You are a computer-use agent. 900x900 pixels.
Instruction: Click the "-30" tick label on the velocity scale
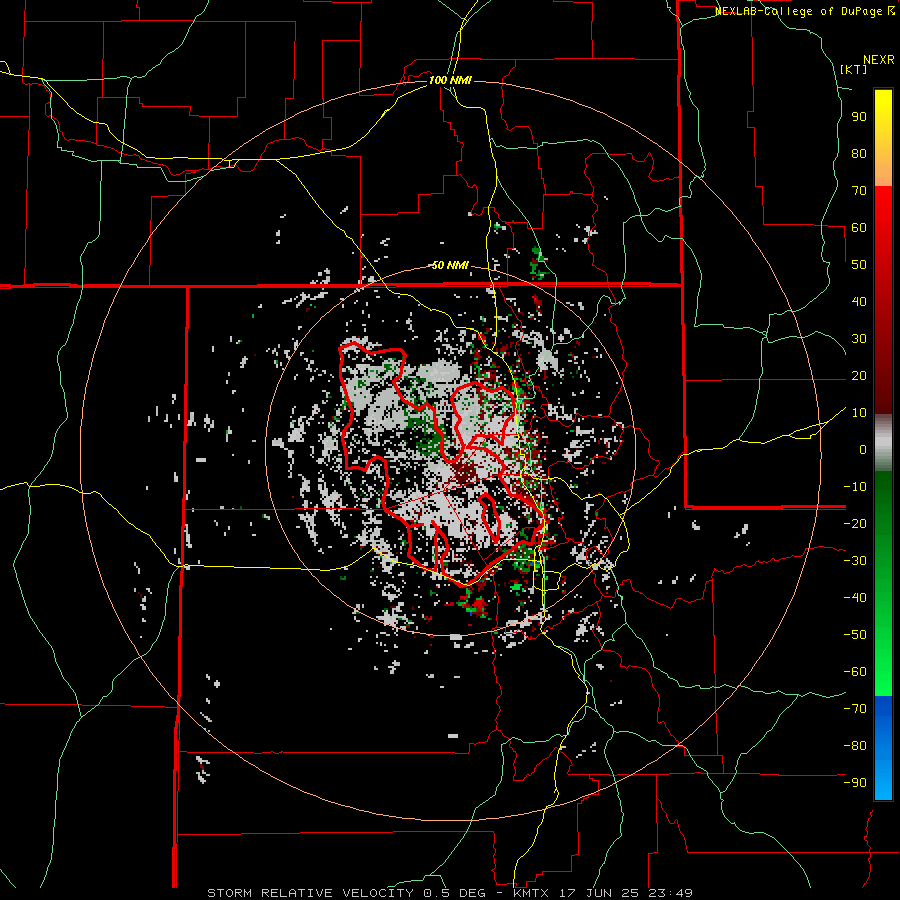855,561
